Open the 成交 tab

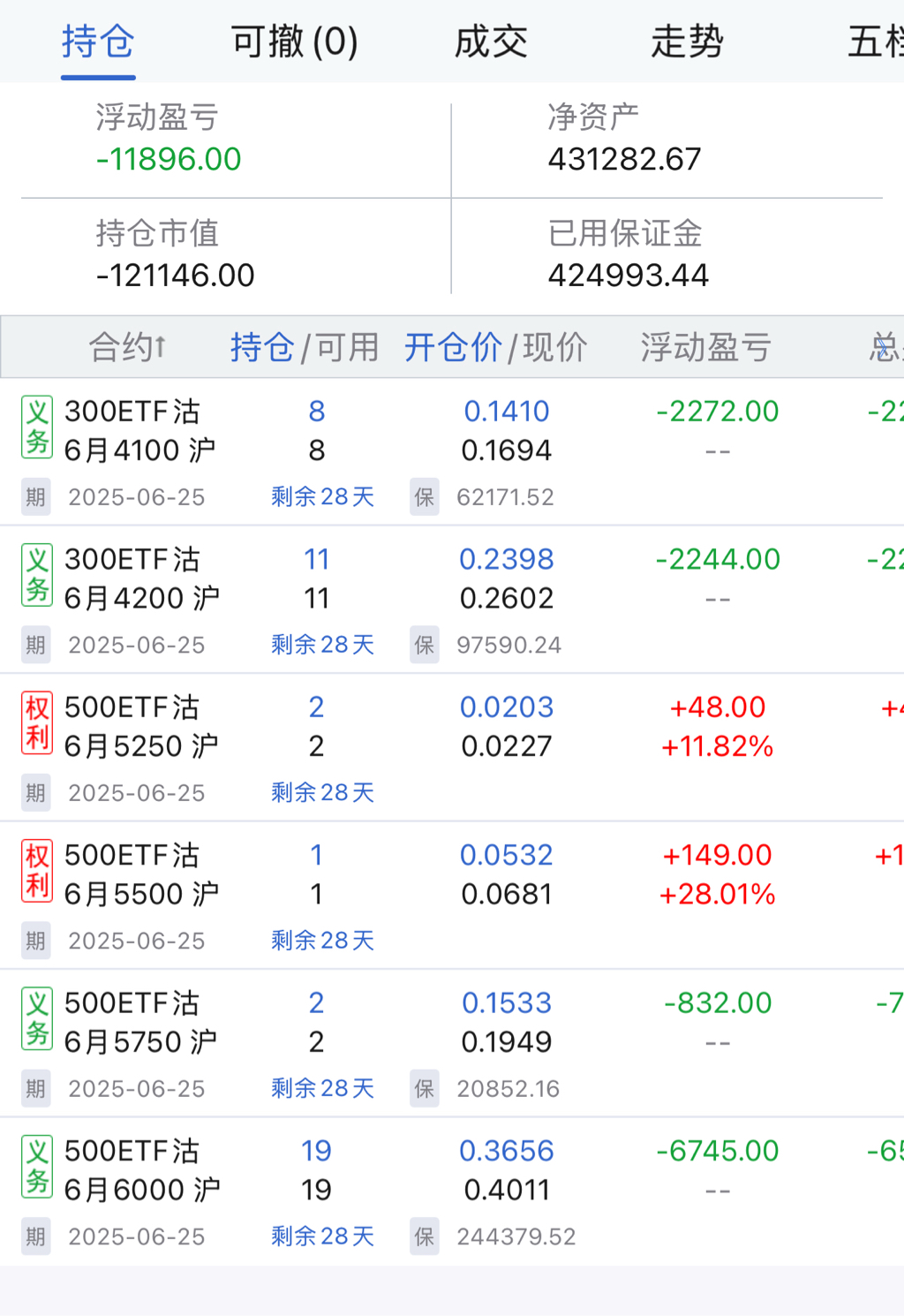491,42
